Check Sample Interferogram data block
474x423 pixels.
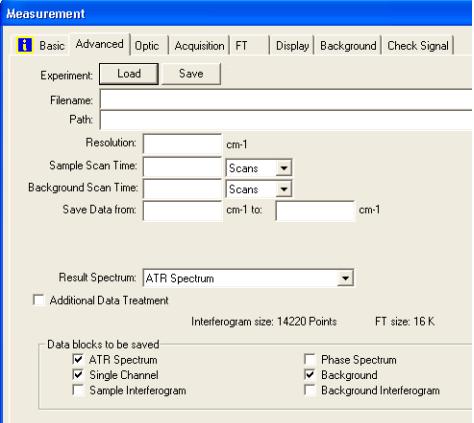78,390
